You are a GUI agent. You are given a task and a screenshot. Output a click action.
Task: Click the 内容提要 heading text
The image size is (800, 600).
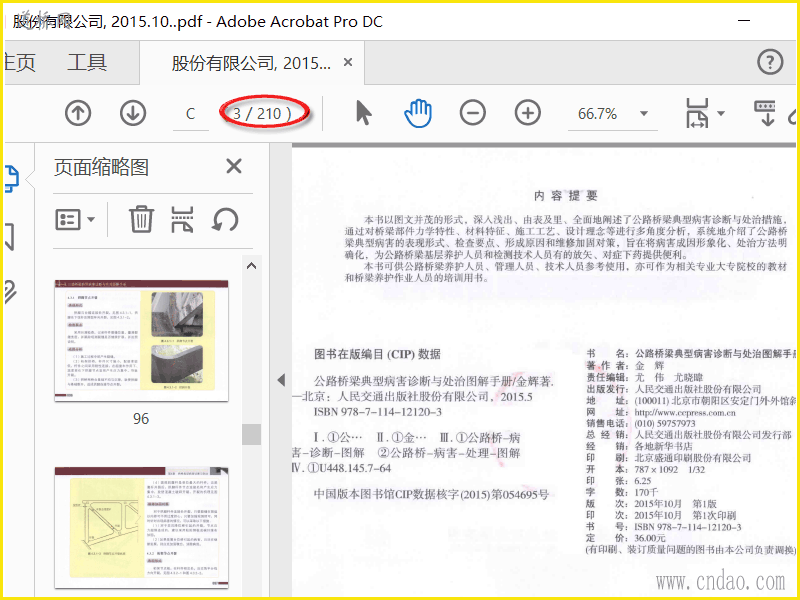(x=565, y=195)
